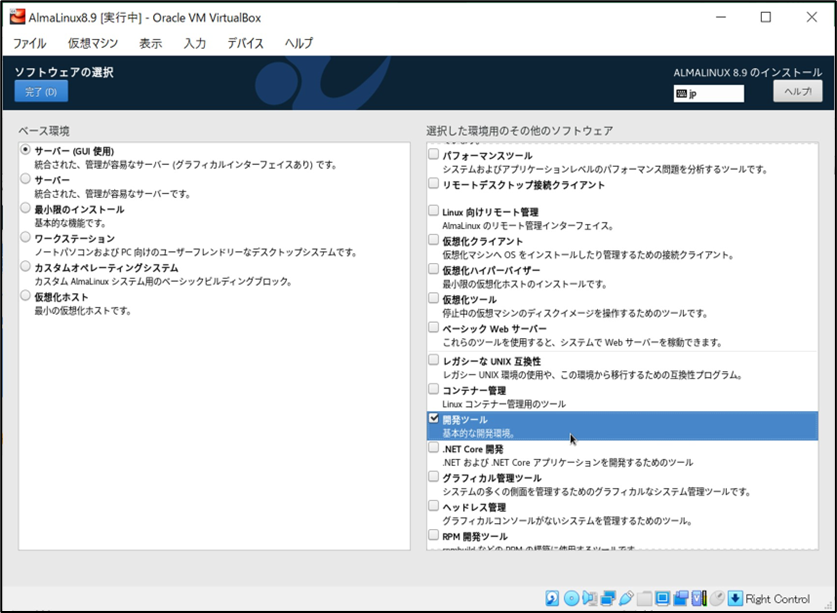Check the 仮想化ハイパーバイザー checkbox
The image size is (837, 613).
433,269
